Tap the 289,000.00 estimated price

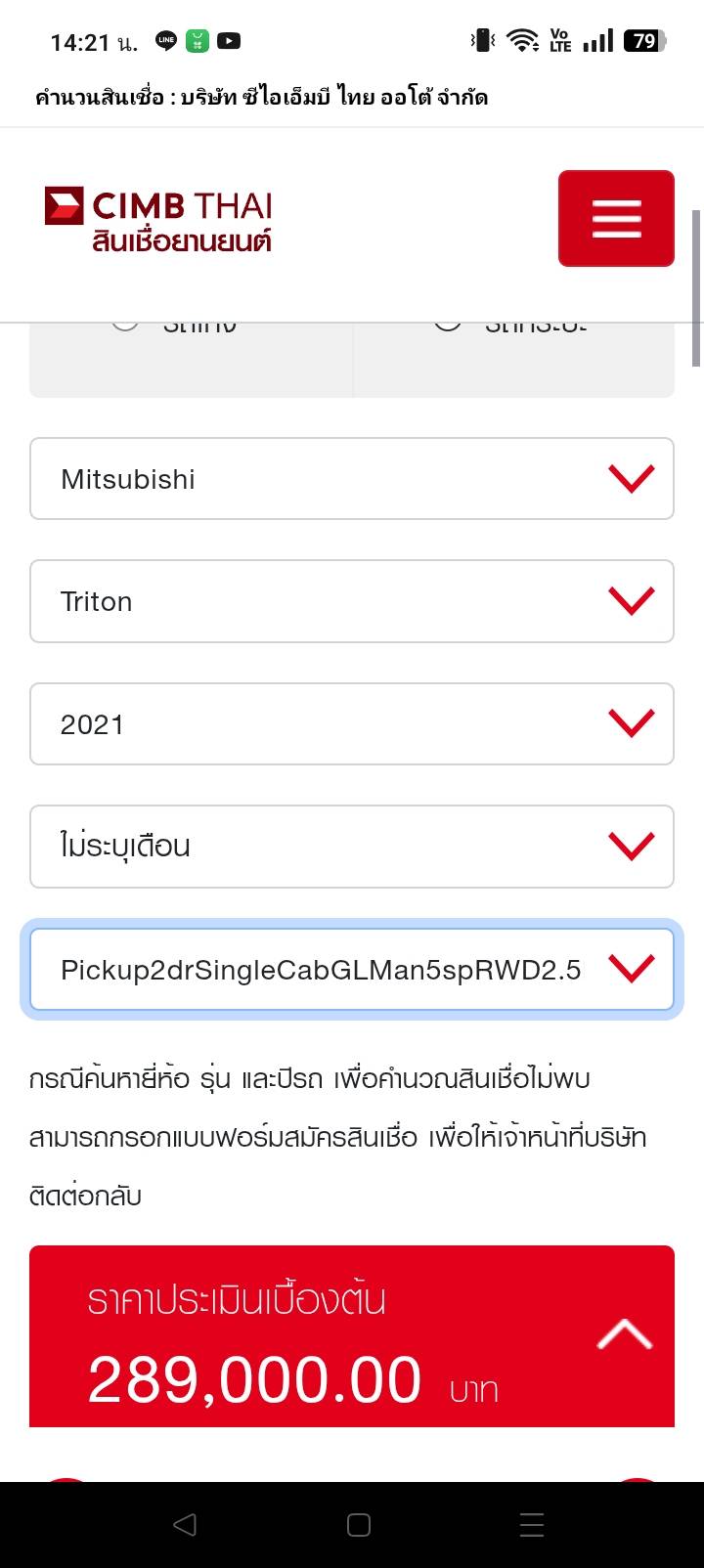[254, 1379]
